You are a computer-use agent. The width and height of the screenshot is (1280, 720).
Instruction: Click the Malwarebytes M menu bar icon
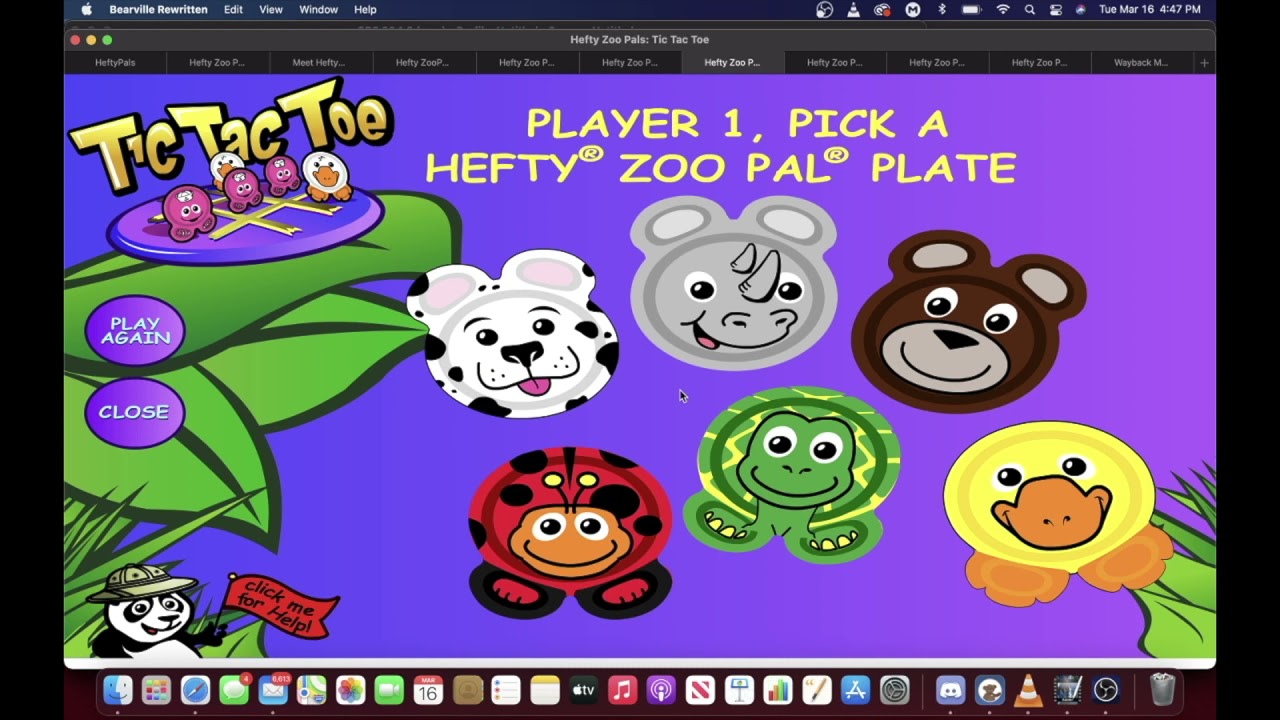click(x=912, y=9)
